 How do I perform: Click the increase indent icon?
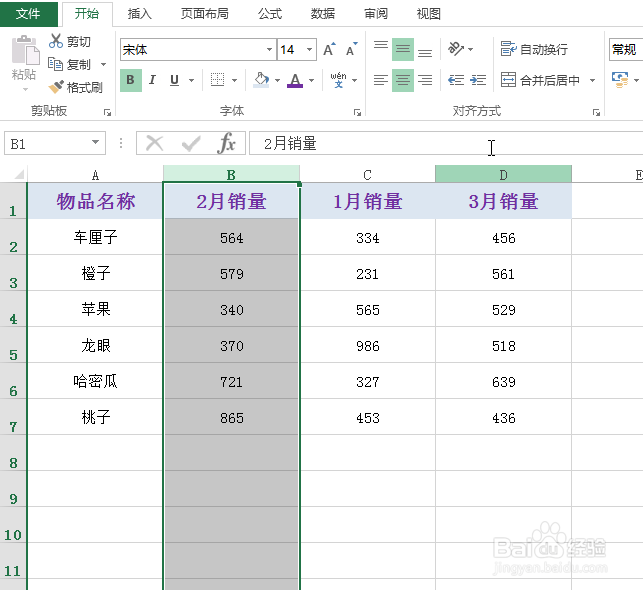(478, 80)
